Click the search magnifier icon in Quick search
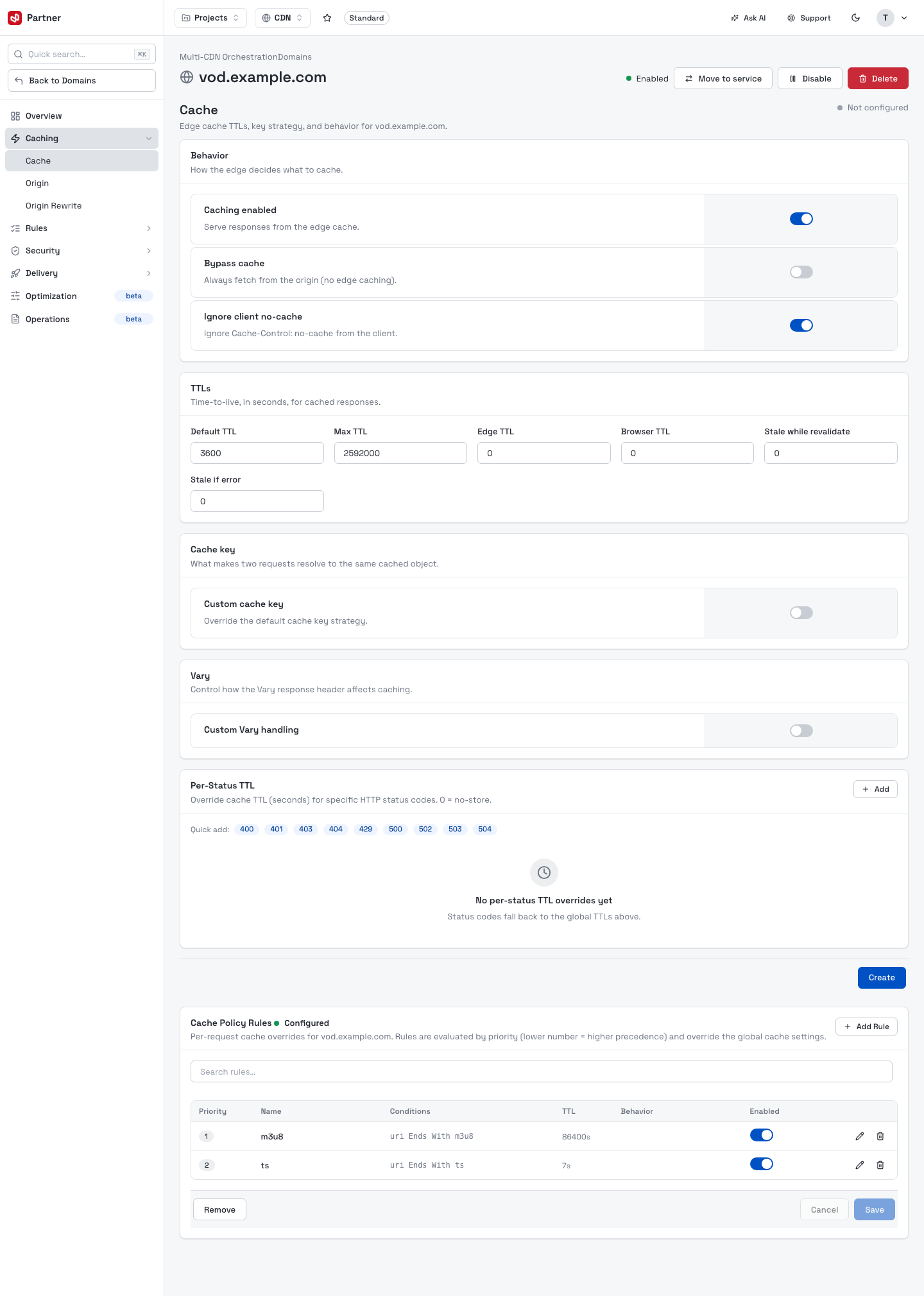924x1296 pixels. pyautogui.click(x=19, y=55)
